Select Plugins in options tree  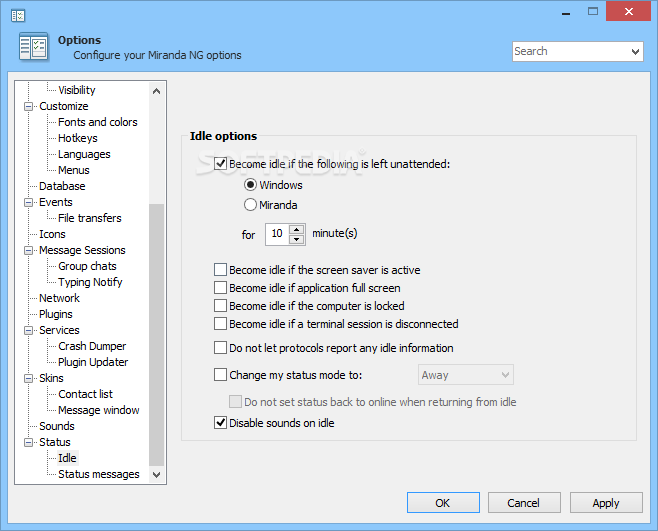pyautogui.click(x=55, y=314)
